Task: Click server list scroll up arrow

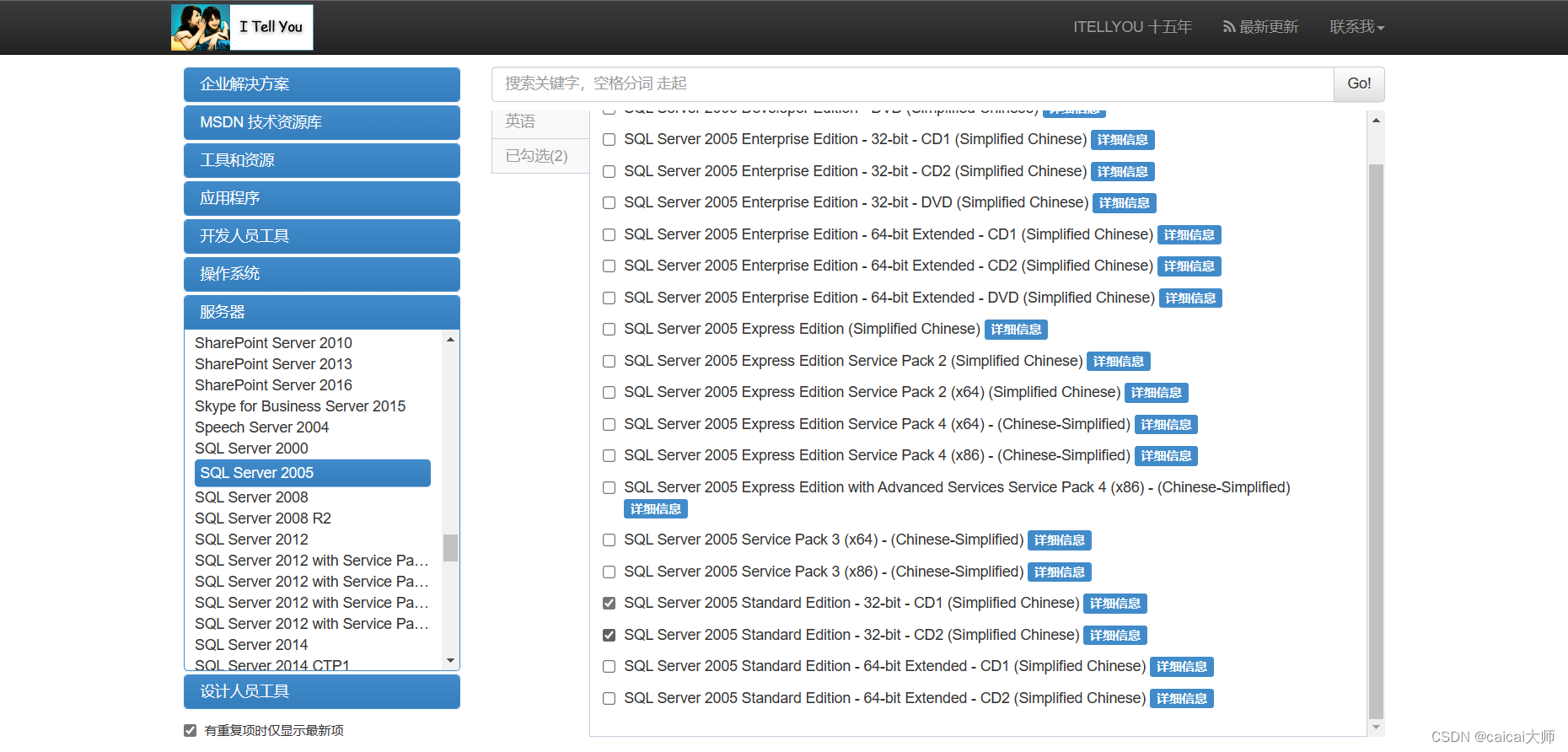Action: [x=451, y=340]
